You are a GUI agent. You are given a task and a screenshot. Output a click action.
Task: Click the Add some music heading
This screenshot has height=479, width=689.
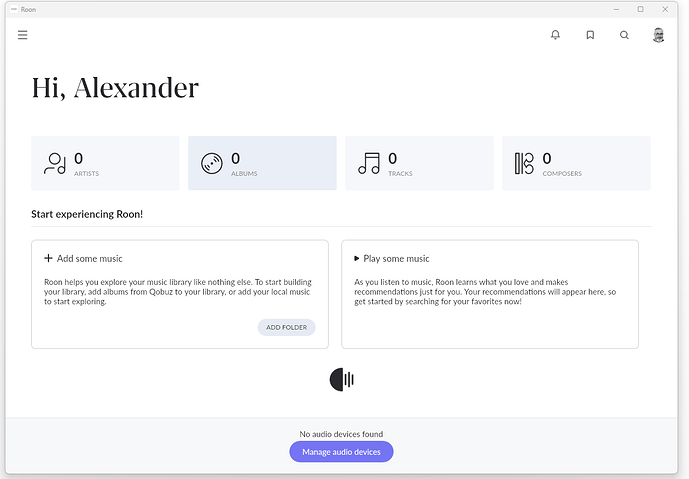pyautogui.click(x=90, y=258)
